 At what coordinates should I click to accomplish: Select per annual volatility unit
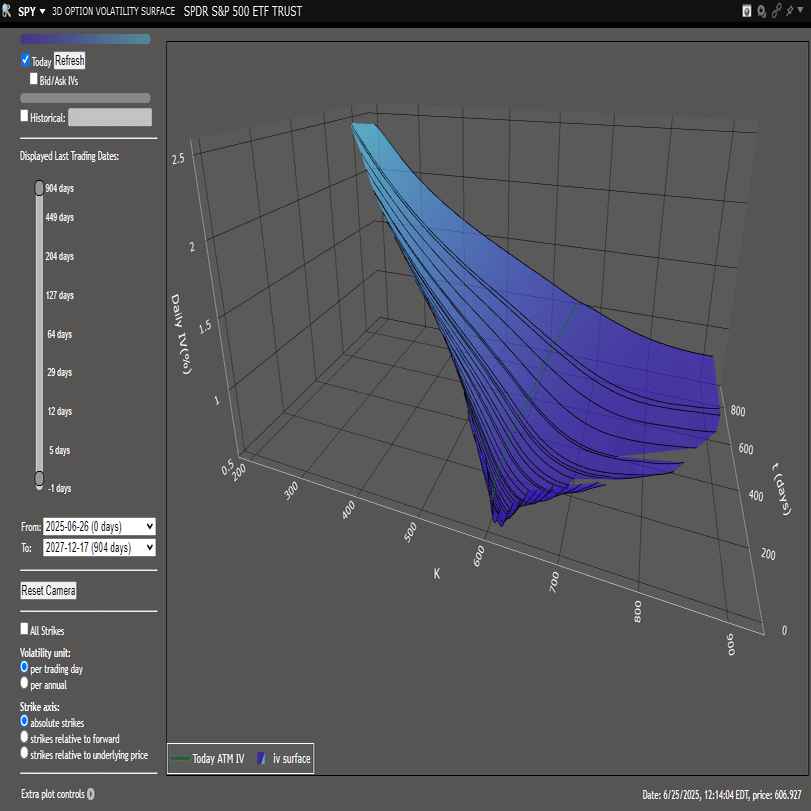pos(24,683)
